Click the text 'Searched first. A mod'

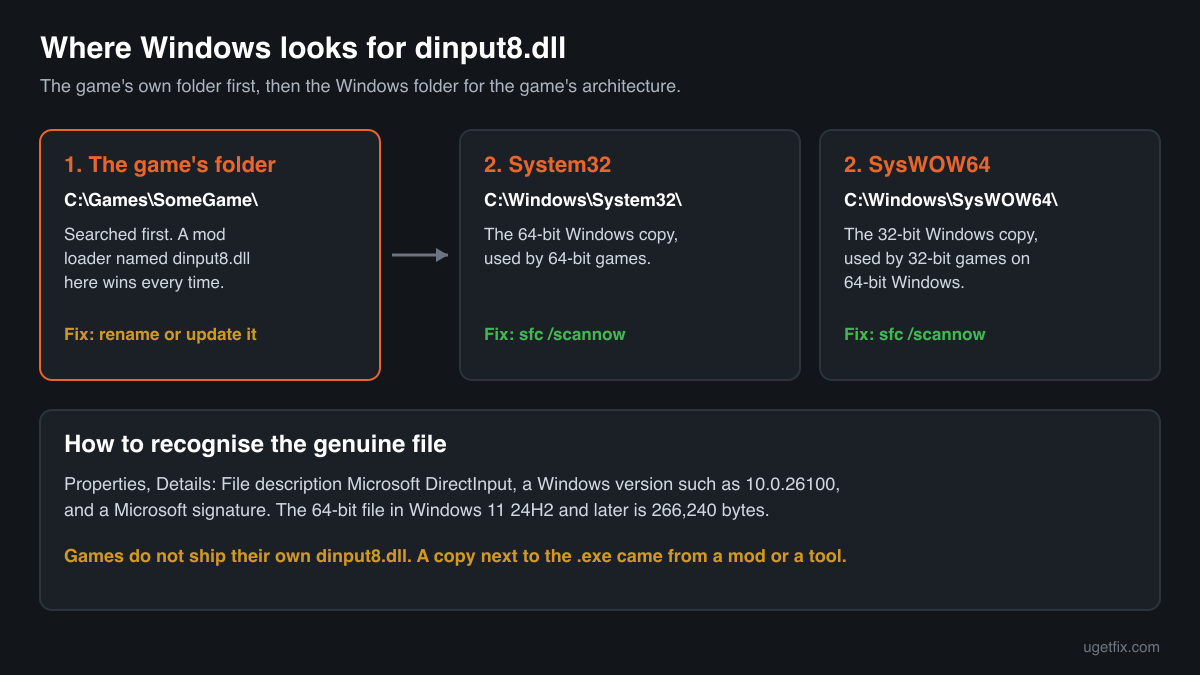point(145,234)
